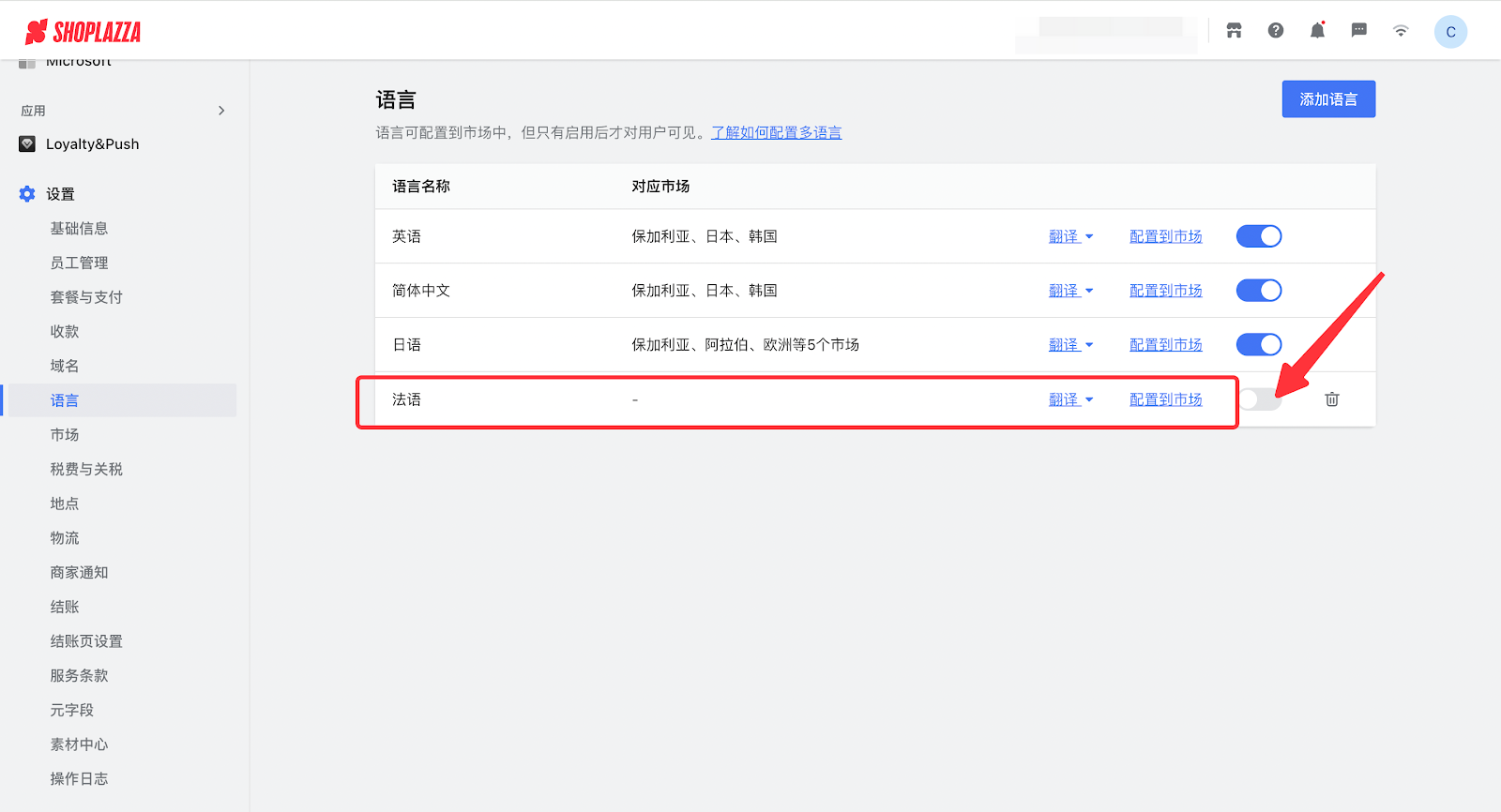Open the translate dropdown for Japanese
This screenshot has height=812, width=1501.
pos(1070,345)
